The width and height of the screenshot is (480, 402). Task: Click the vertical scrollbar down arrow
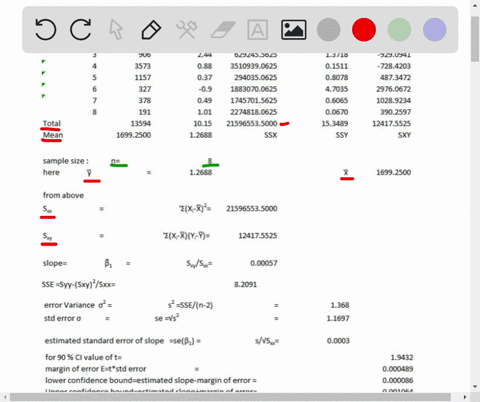coord(475,387)
